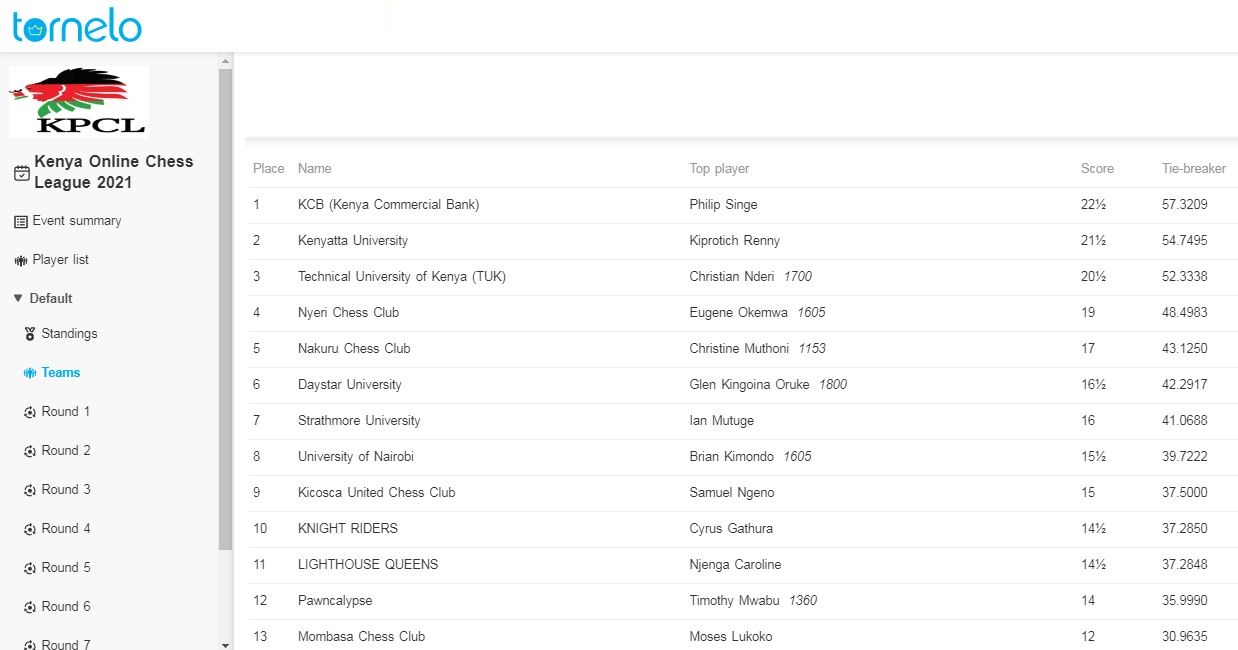Viewport: 1238px width, 650px height.
Task: Click the calendar icon beside the league title
Action: pyautogui.click(x=21, y=173)
